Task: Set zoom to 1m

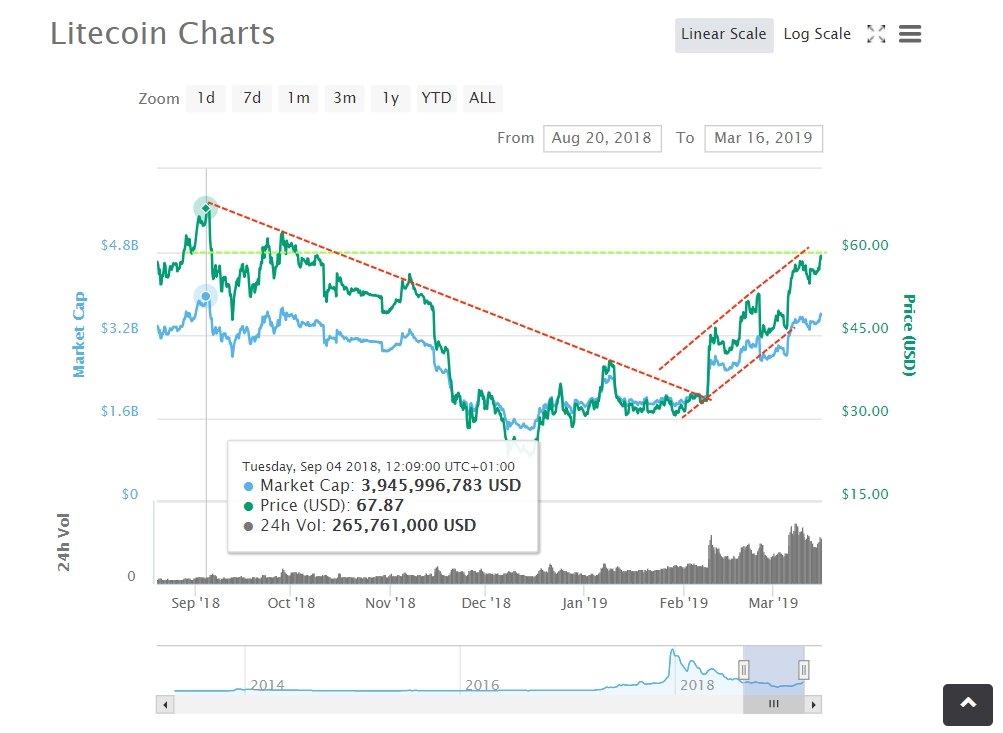Action: pyautogui.click(x=298, y=98)
